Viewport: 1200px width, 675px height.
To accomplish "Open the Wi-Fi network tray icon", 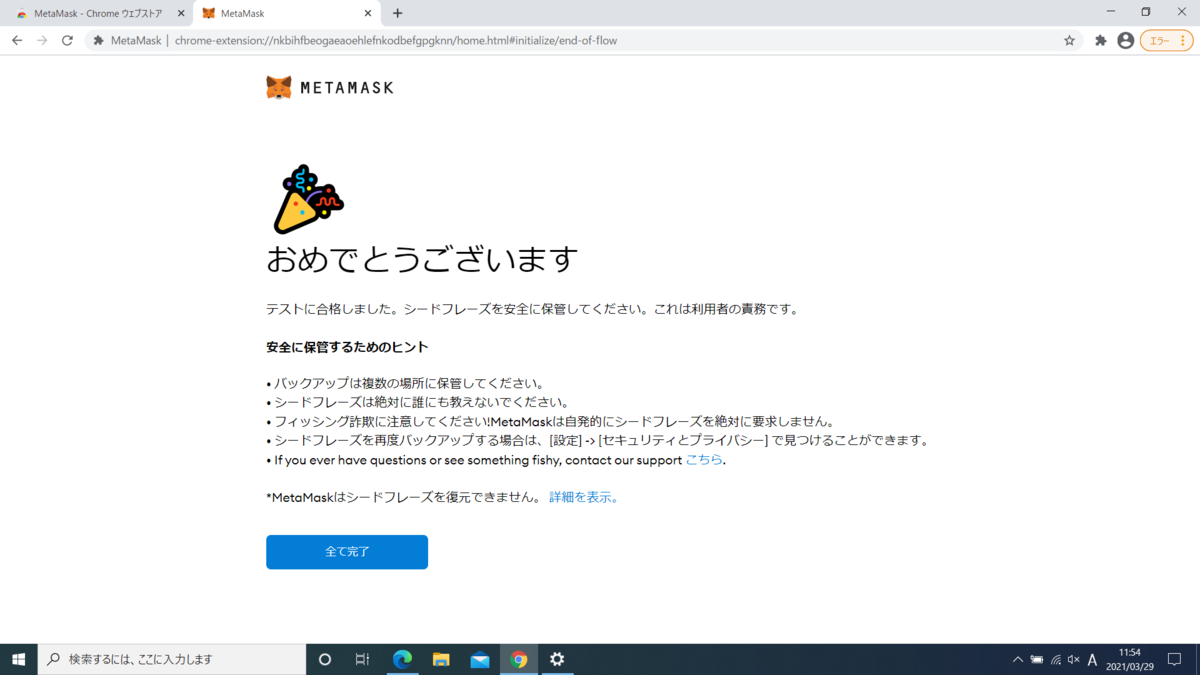I will pos(1056,659).
